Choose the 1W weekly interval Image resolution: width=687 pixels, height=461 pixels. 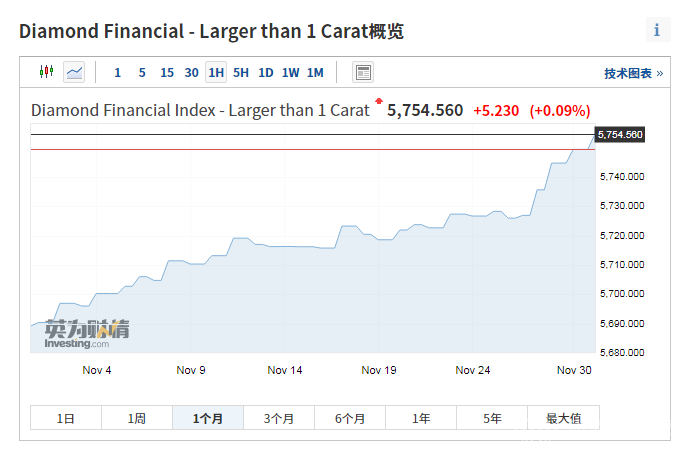(x=290, y=72)
